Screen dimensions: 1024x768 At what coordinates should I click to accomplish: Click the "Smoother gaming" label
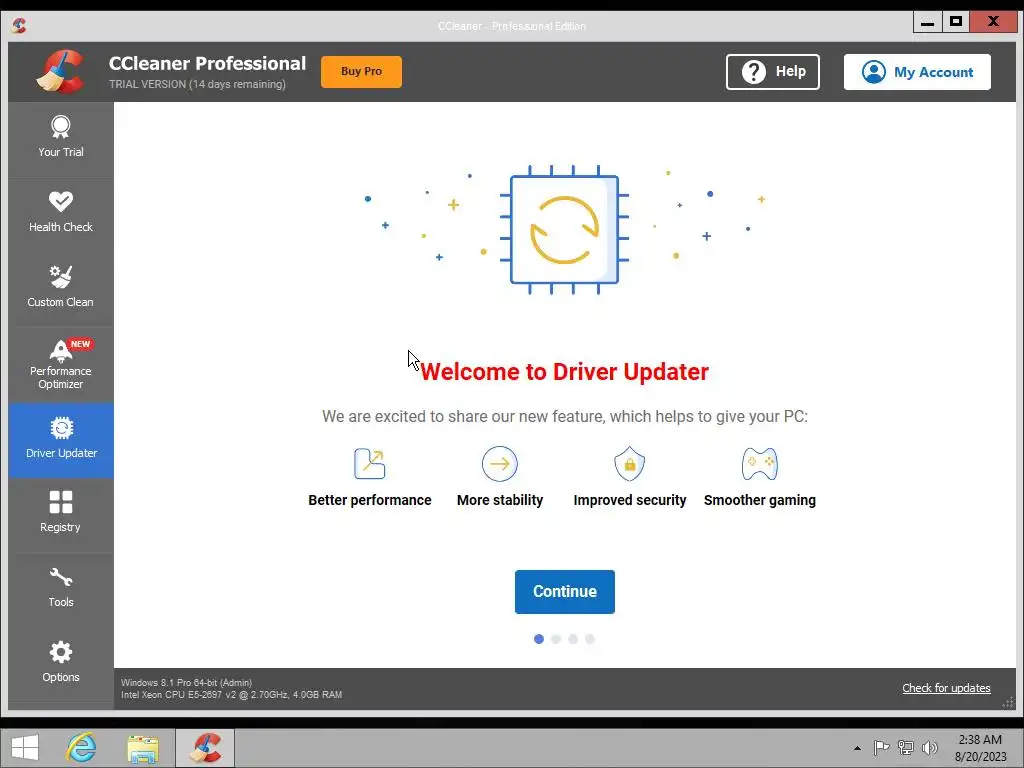760,500
